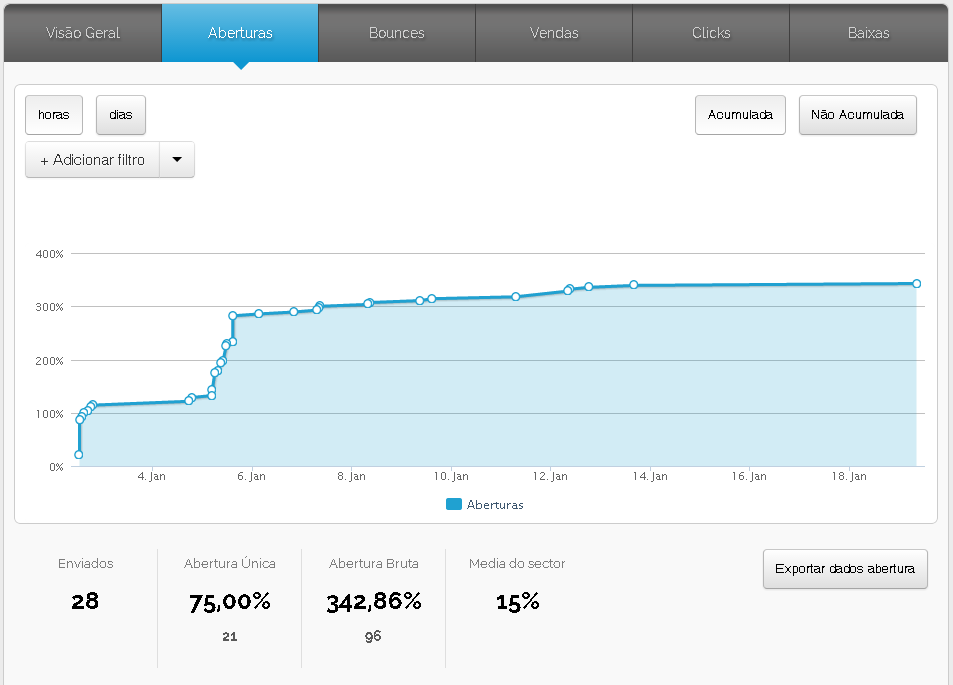Click the data point near 14. Jan

pos(634,285)
